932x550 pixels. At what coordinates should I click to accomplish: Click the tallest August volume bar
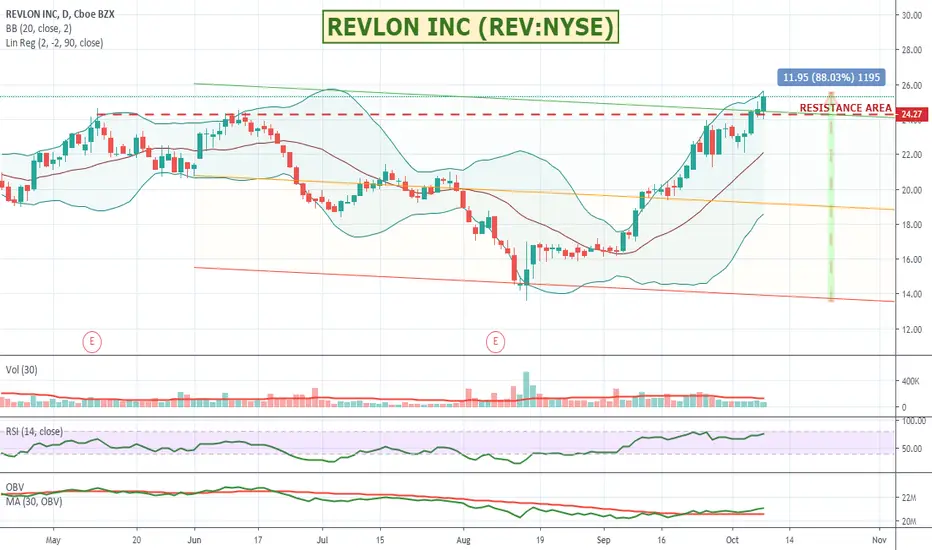[526, 389]
